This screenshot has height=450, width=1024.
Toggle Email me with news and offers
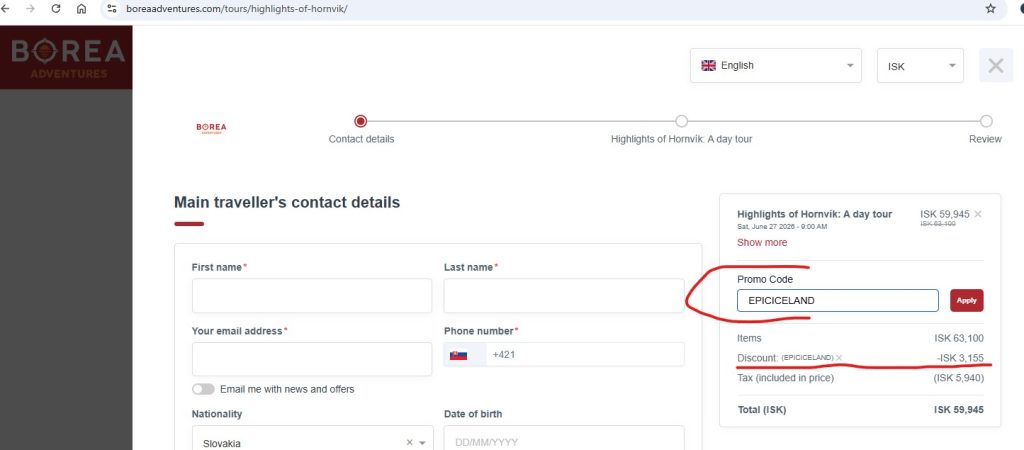coord(203,389)
